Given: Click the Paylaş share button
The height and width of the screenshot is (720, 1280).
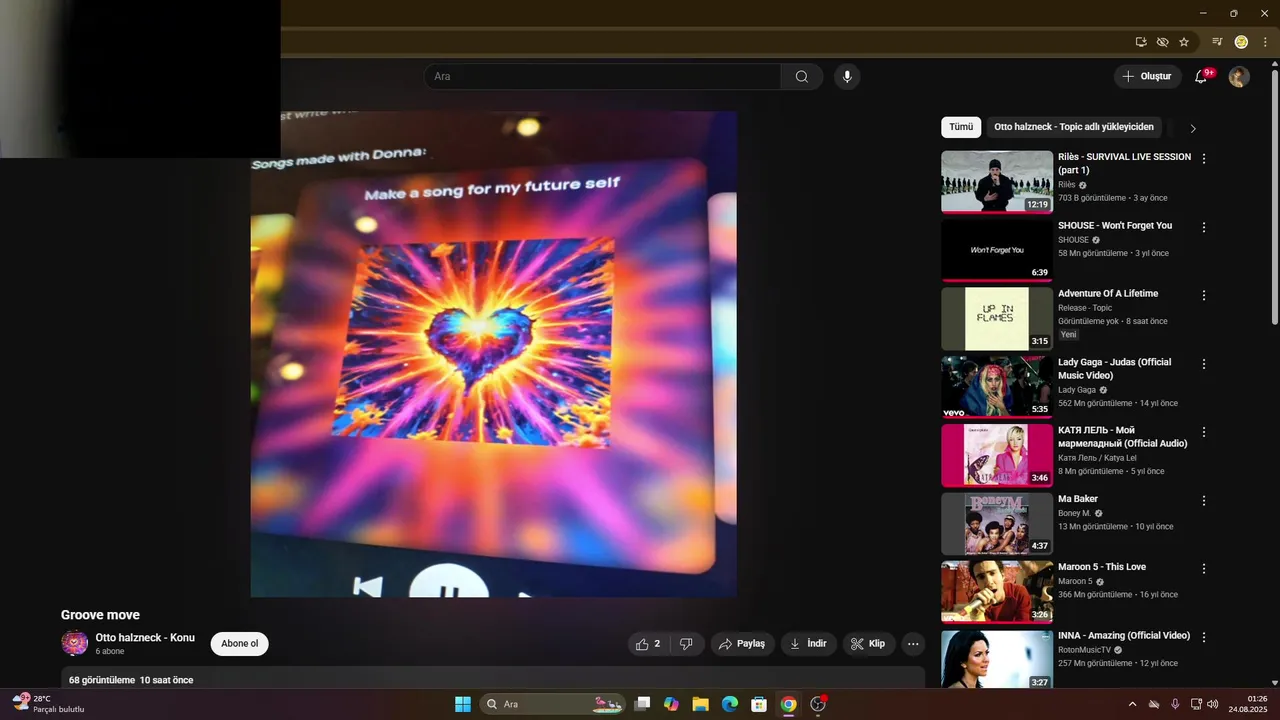Looking at the screenshot, I should (743, 644).
